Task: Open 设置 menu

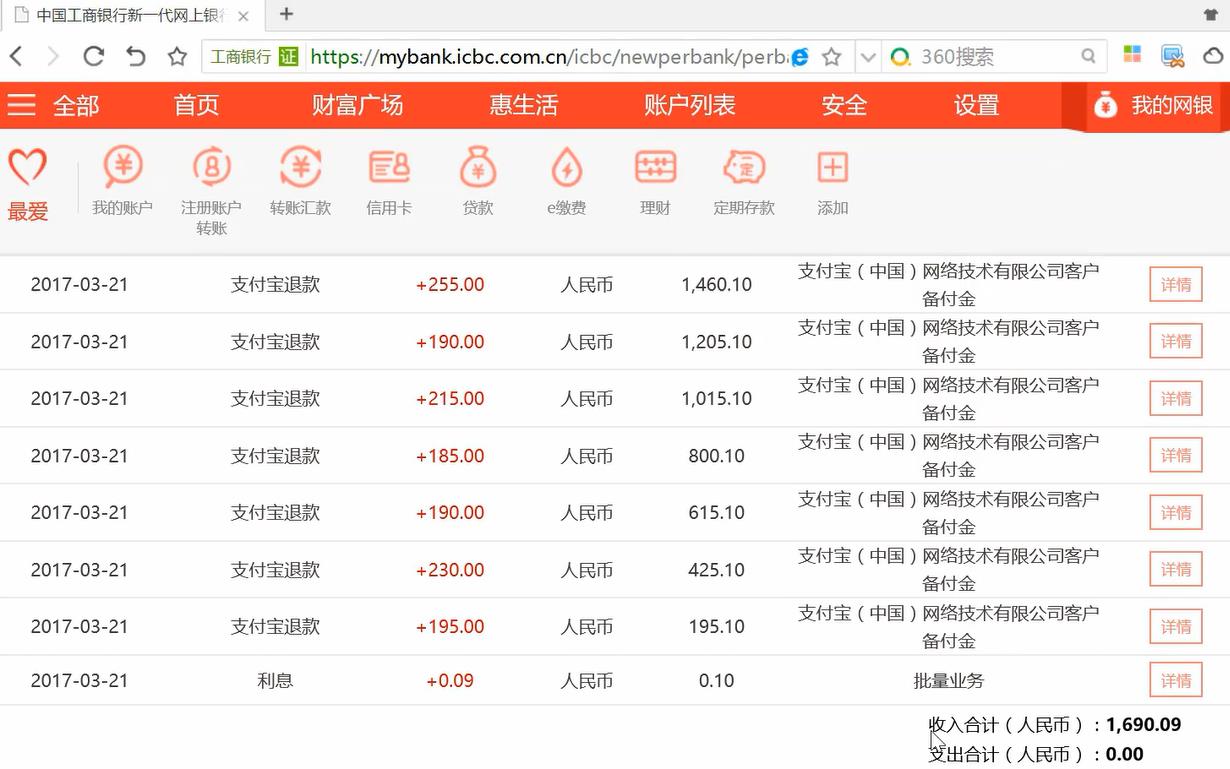Action: click(x=976, y=105)
